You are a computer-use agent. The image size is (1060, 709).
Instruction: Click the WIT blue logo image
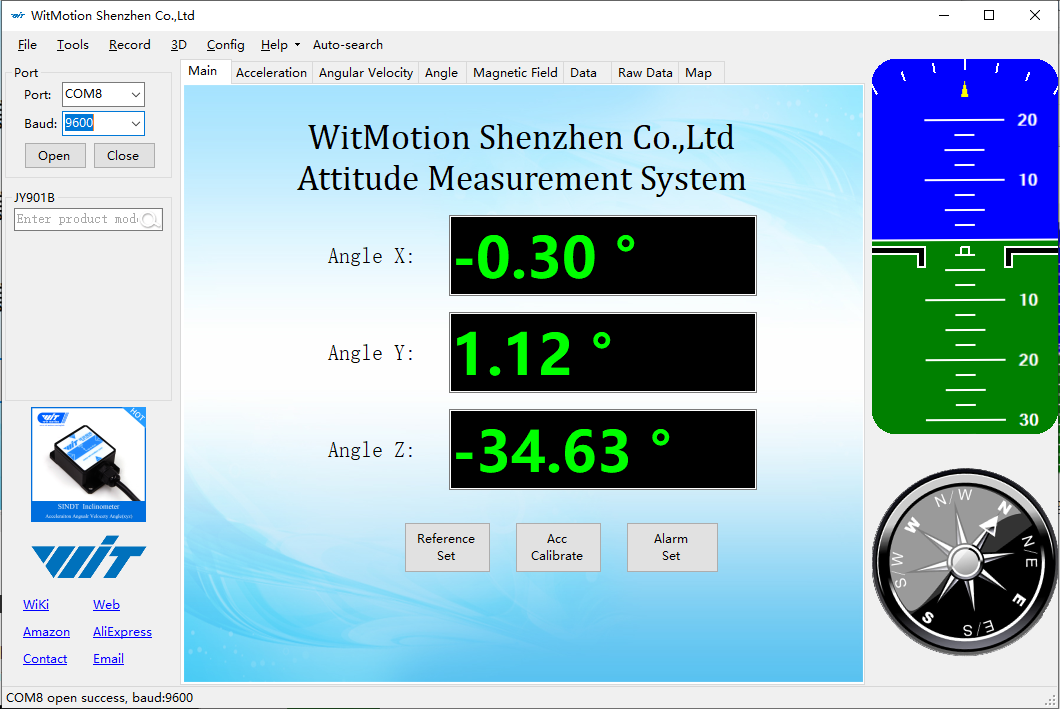click(89, 558)
